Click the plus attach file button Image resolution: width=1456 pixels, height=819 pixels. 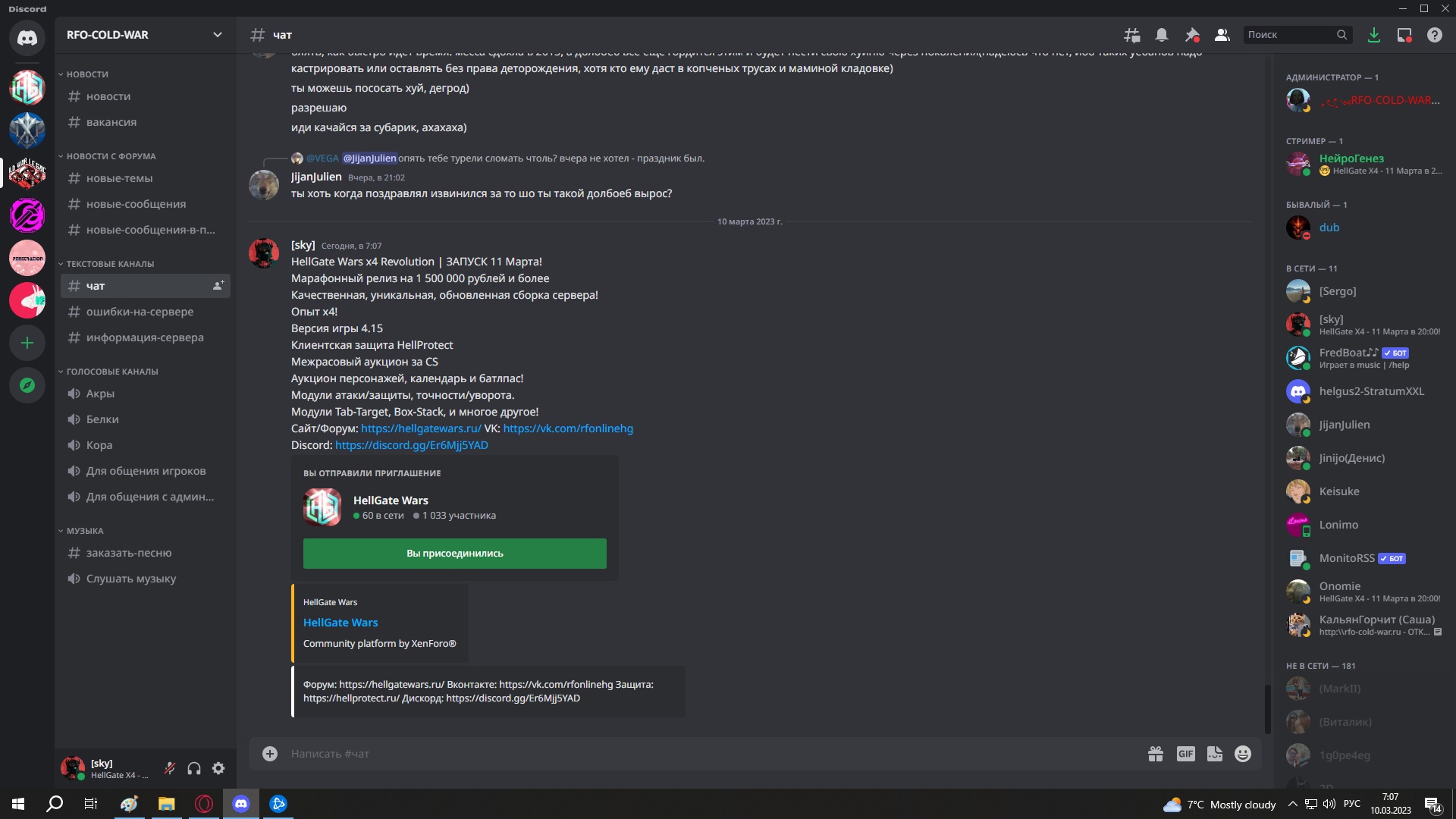pos(270,754)
